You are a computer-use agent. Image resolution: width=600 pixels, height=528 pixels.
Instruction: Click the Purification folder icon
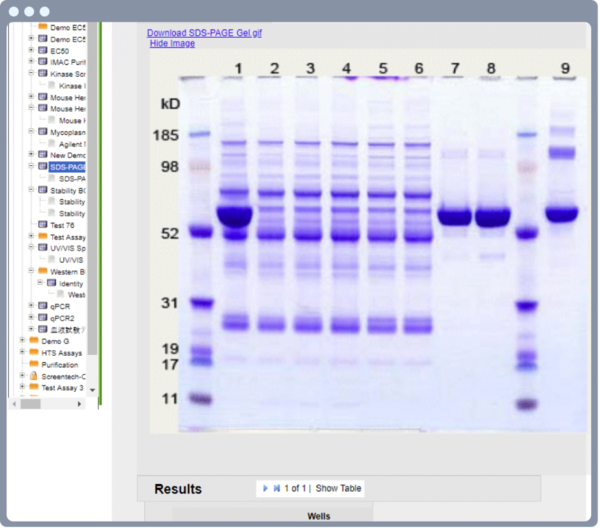(x=33, y=365)
